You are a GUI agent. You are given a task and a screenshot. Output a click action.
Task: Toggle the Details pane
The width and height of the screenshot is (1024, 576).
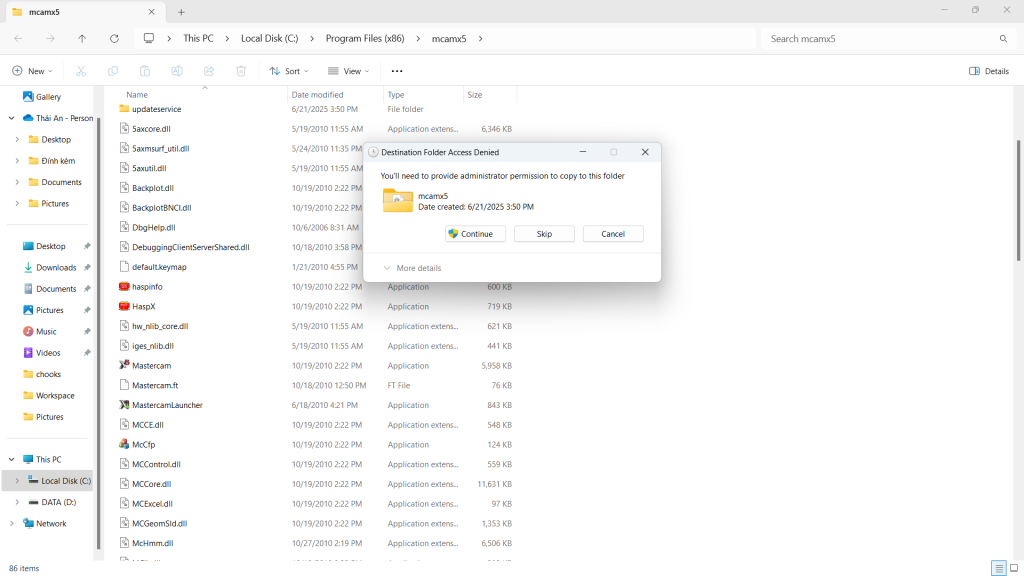[x=989, y=71]
